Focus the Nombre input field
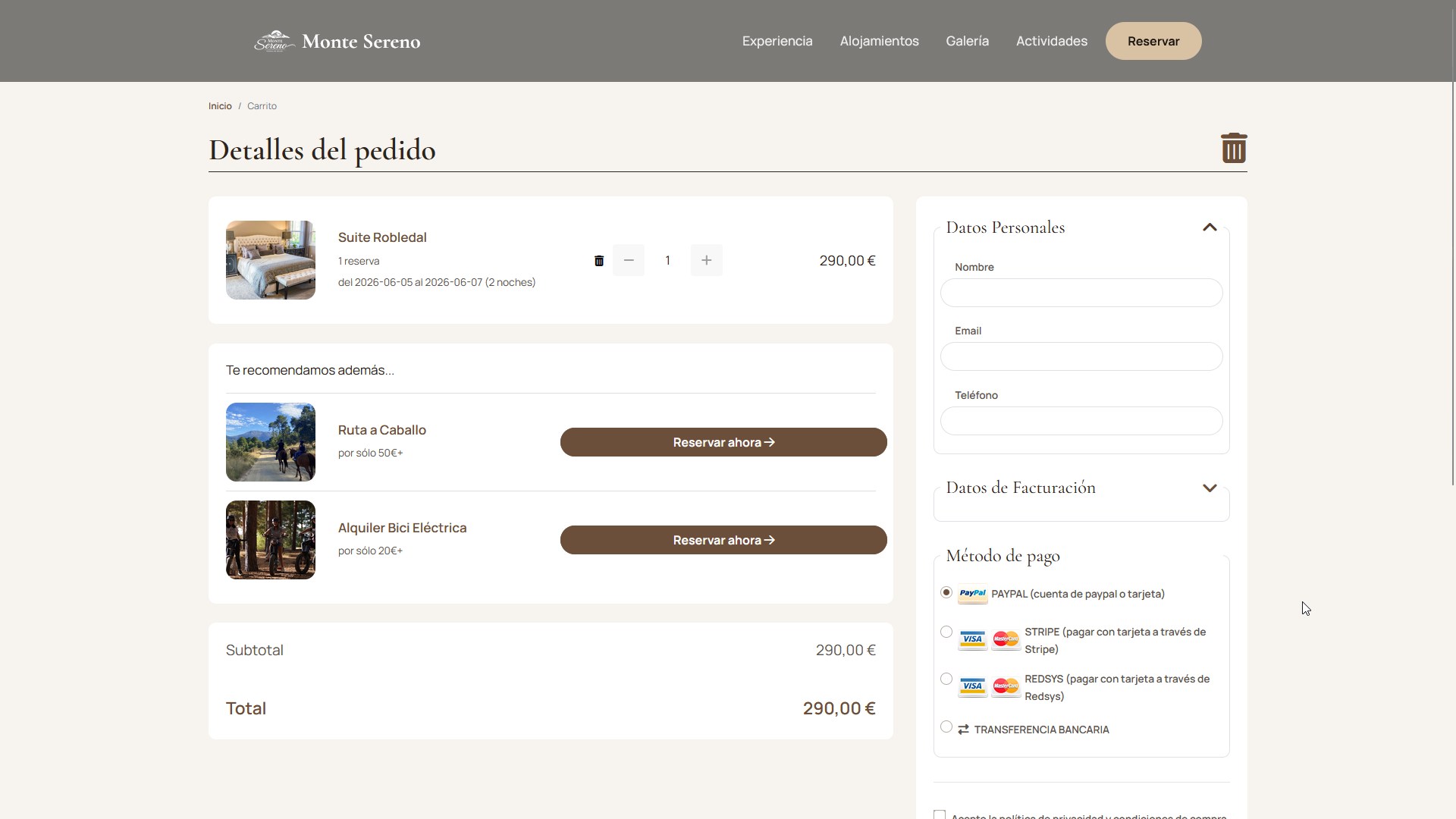This screenshot has width=1456, height=819. (x=1081, y=293)
